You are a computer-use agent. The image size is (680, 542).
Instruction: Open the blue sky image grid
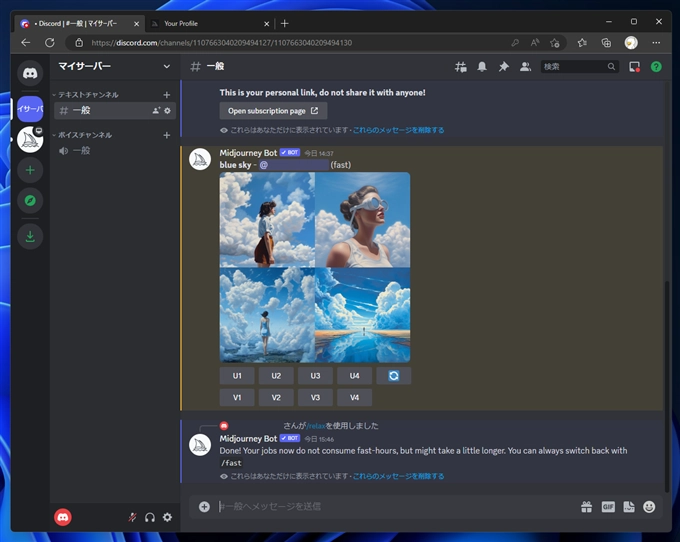(x=315, y=267)
